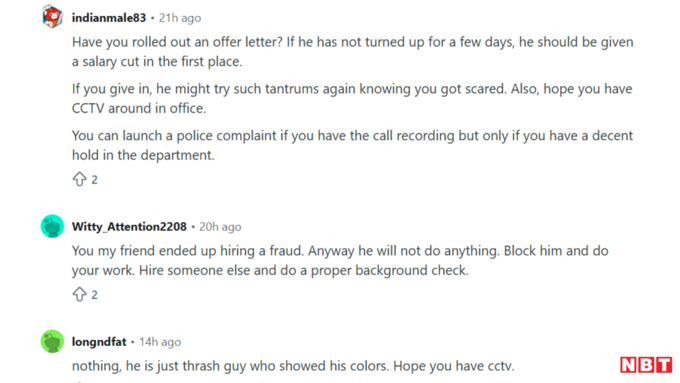Click the red T tile of NBT watermark
The width and height of the screenshot is (680, 383).
[664, 365]
